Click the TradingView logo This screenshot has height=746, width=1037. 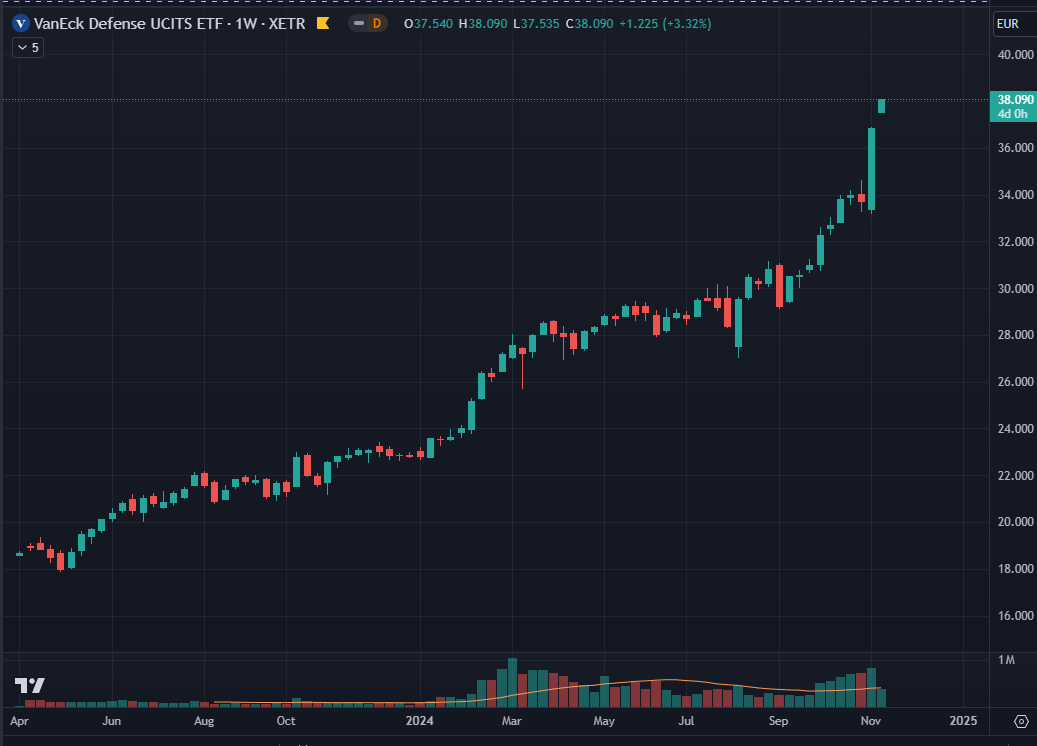[30, 685]
